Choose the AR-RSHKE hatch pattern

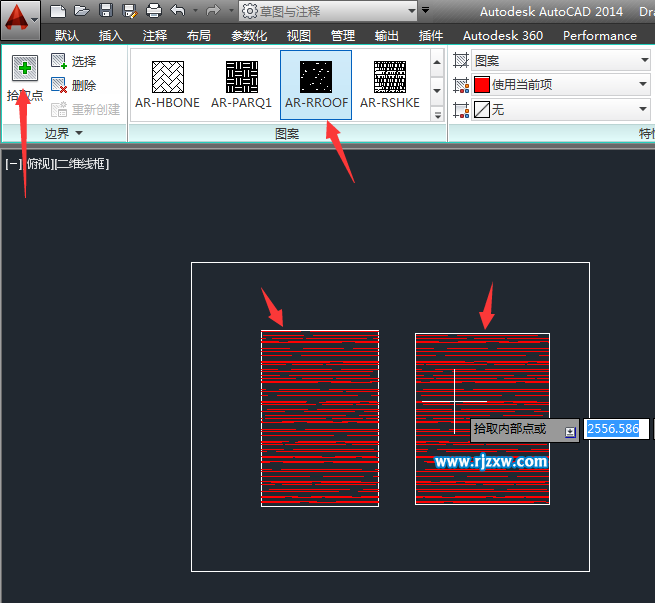tap(390, 85)
